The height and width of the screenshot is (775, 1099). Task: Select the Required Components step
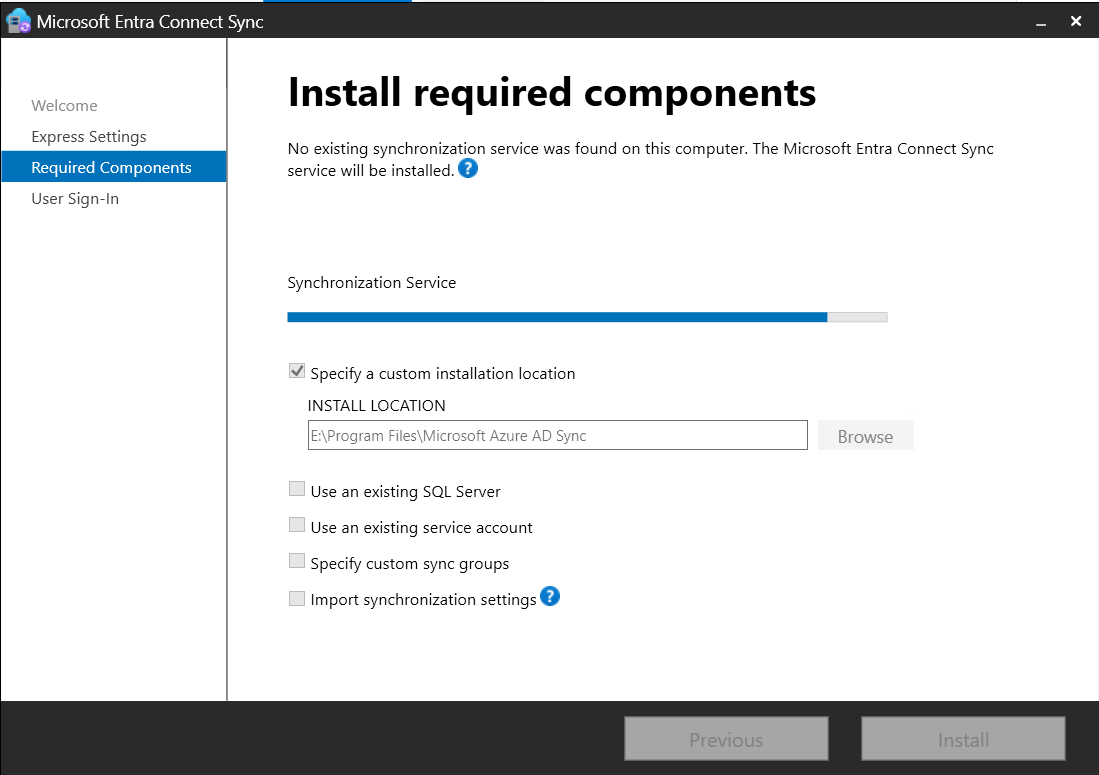tap(110, 167)
